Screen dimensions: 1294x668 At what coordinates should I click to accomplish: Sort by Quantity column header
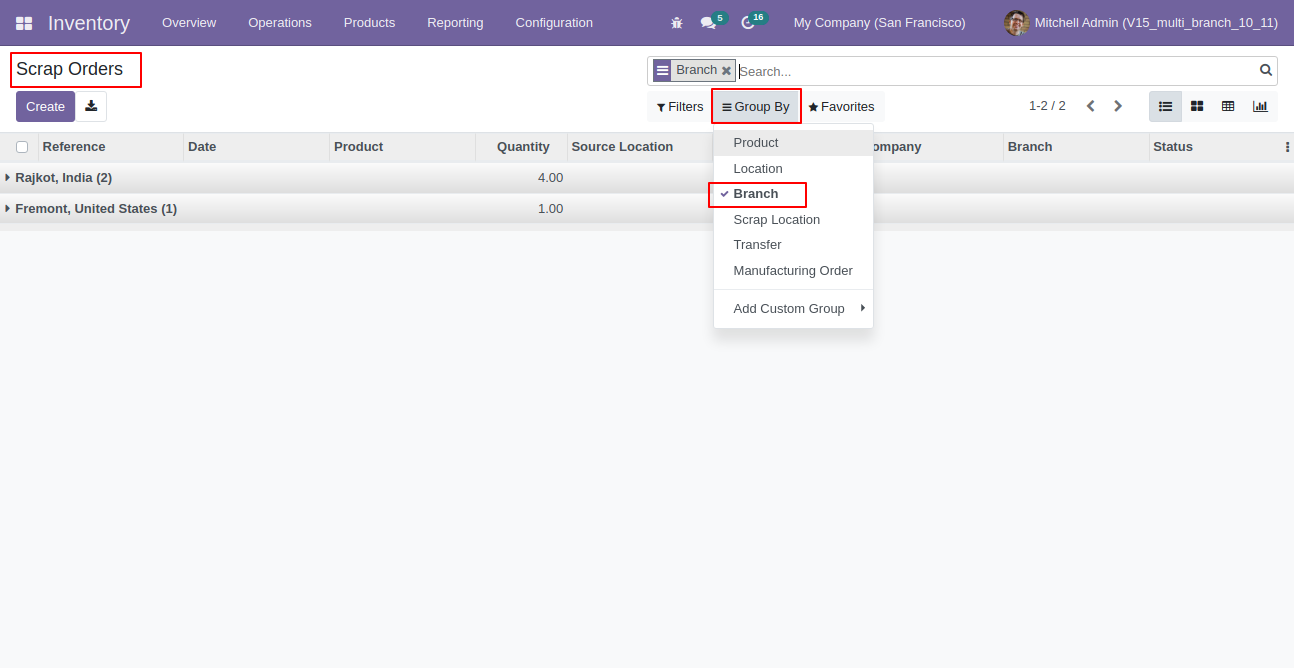(x=521, y=147)
